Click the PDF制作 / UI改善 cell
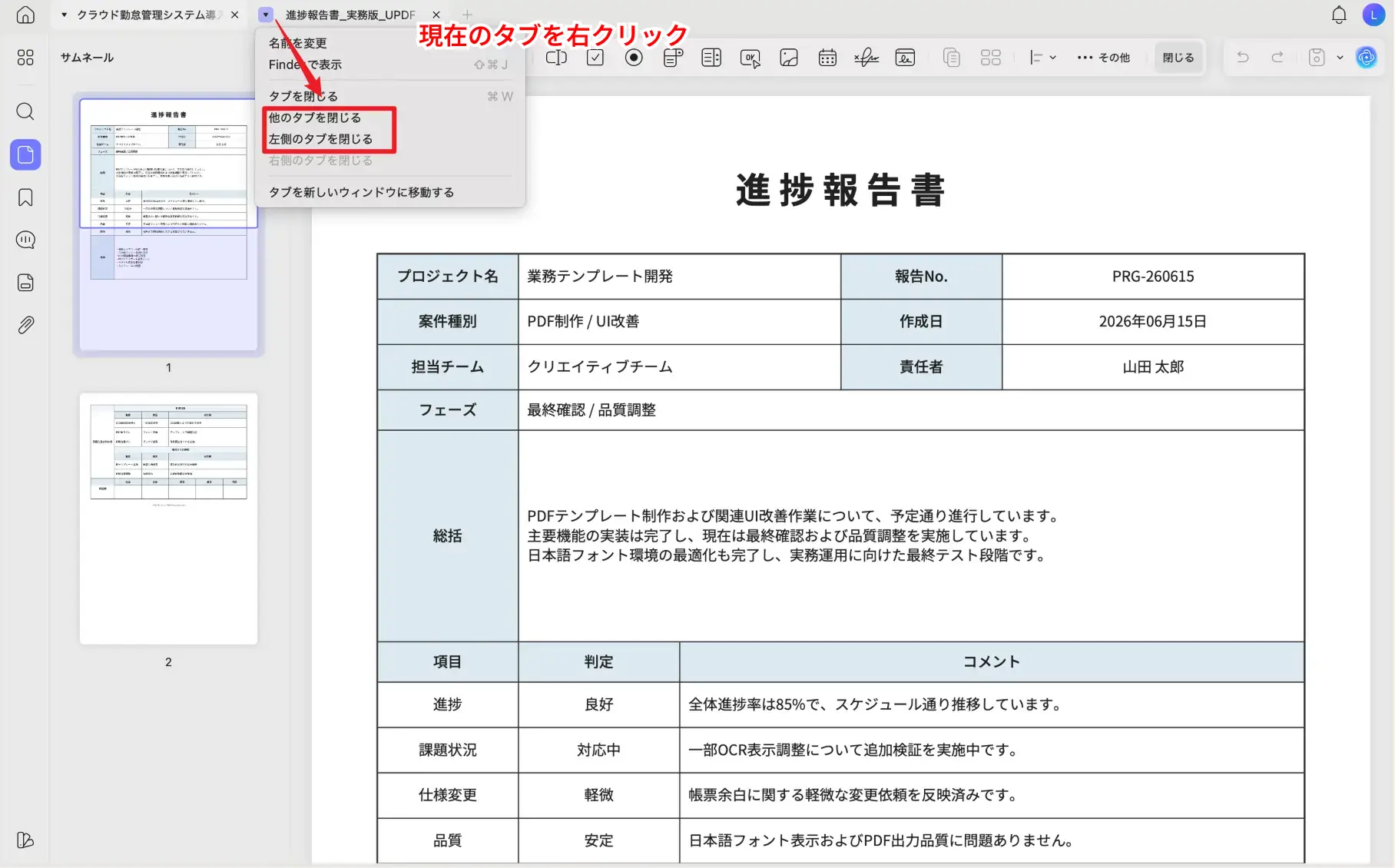1395x868 pixels. (679, 322)
